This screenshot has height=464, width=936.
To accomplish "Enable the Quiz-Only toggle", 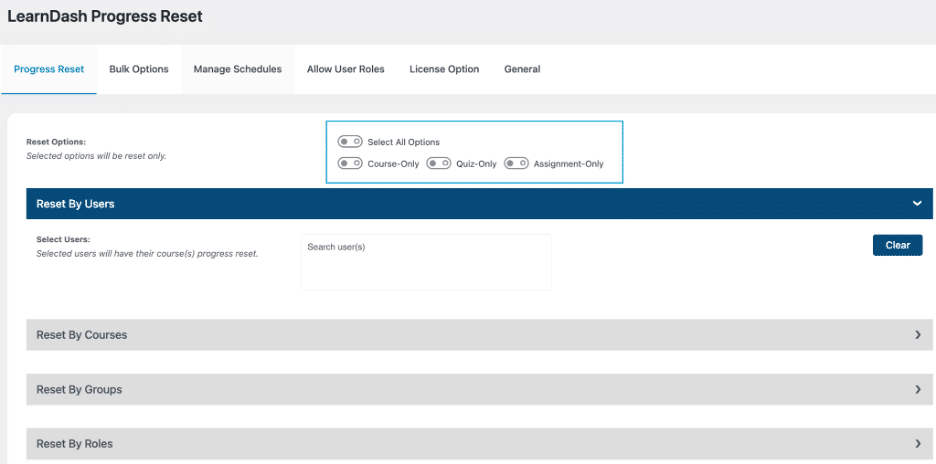I will (x=438, y=163).
